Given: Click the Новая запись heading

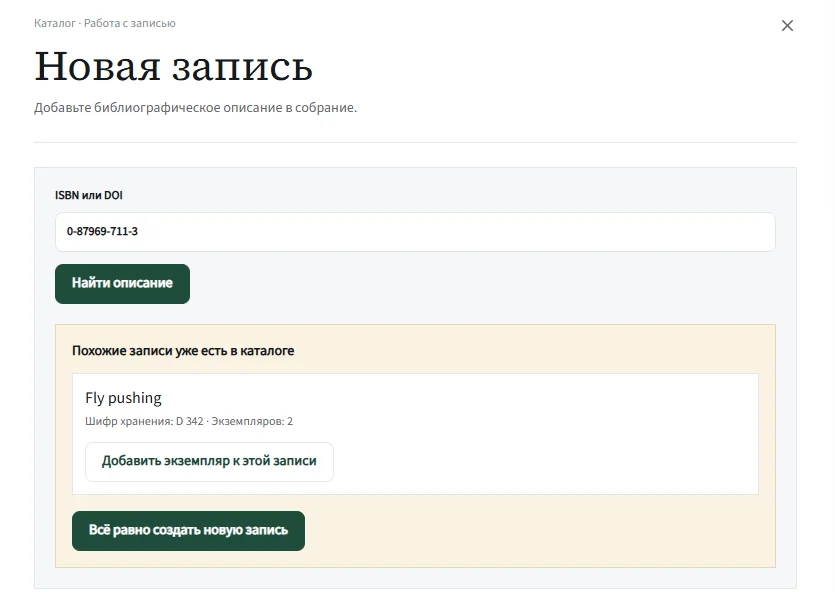Looking at the screenshot, I should (174, 67).
